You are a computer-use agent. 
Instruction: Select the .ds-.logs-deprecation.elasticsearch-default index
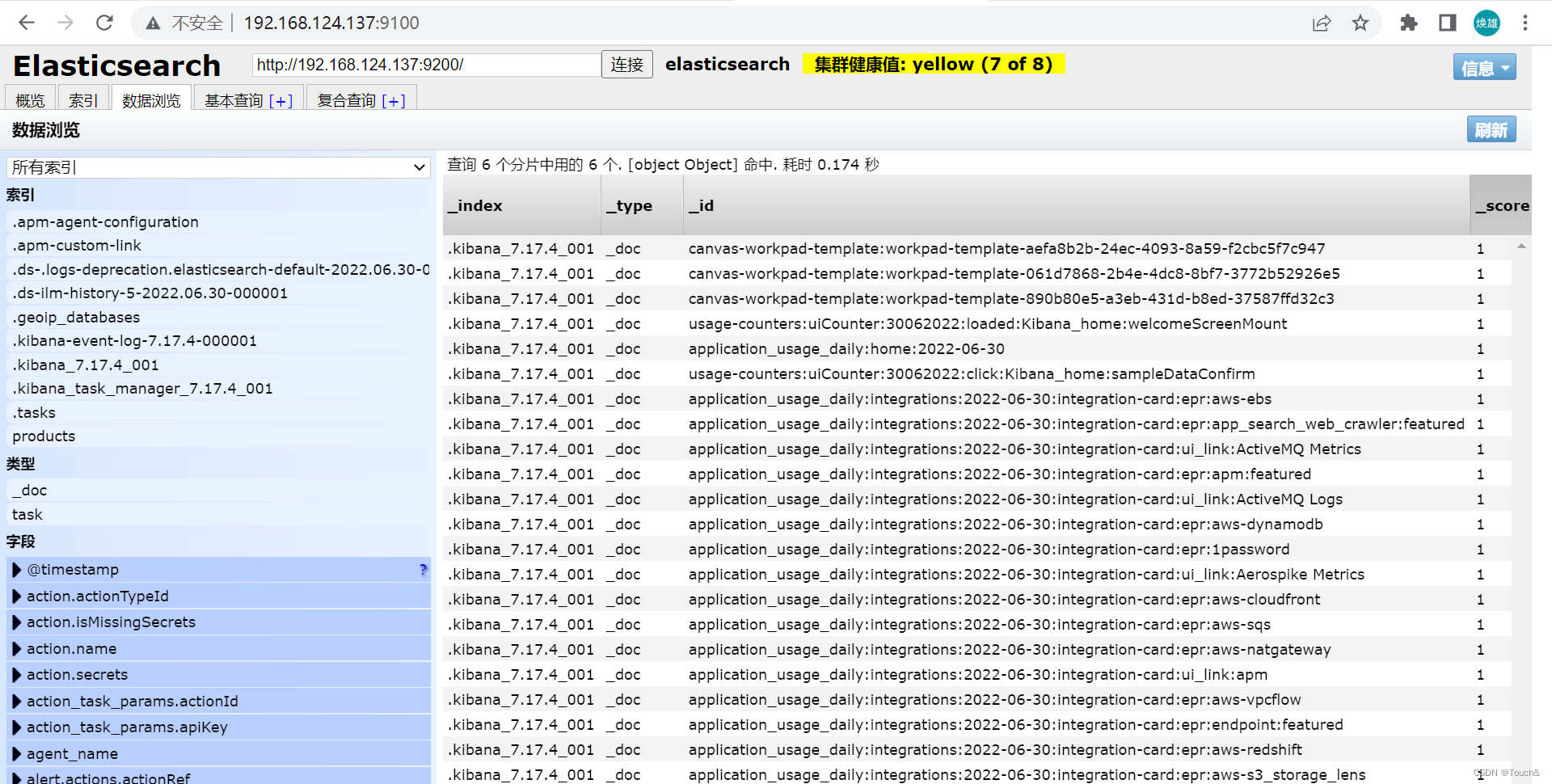pyautogui.click(x=218, y=269)
